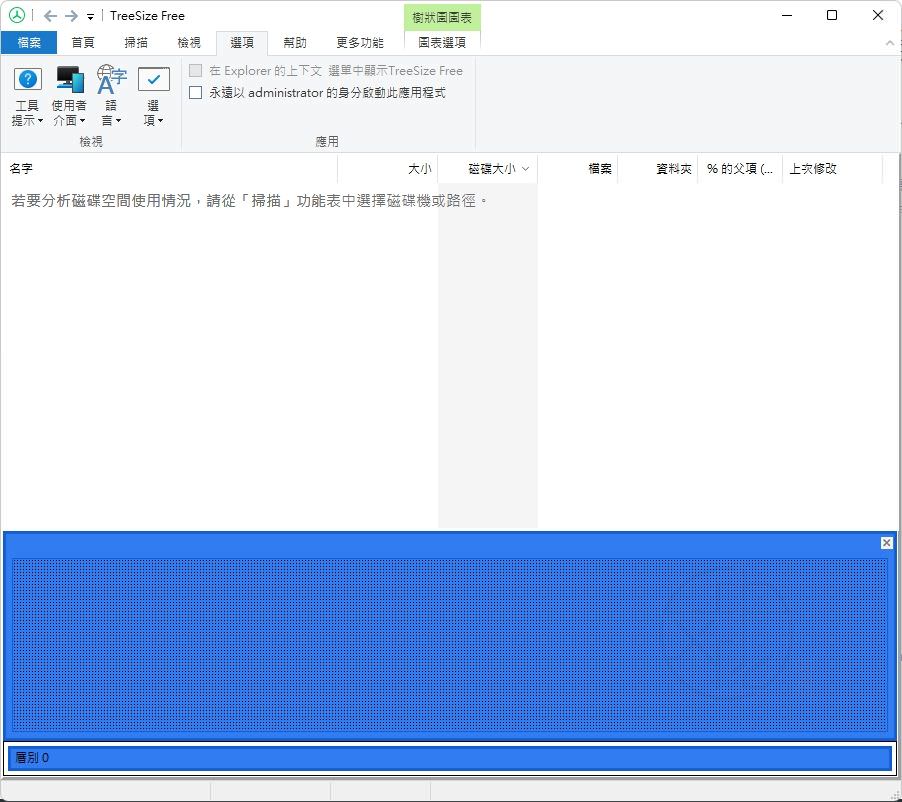The height and width of the screenshot is (802, 902).
Task: Switch to the 幫助 help tab
Action: tap(295, 43)
